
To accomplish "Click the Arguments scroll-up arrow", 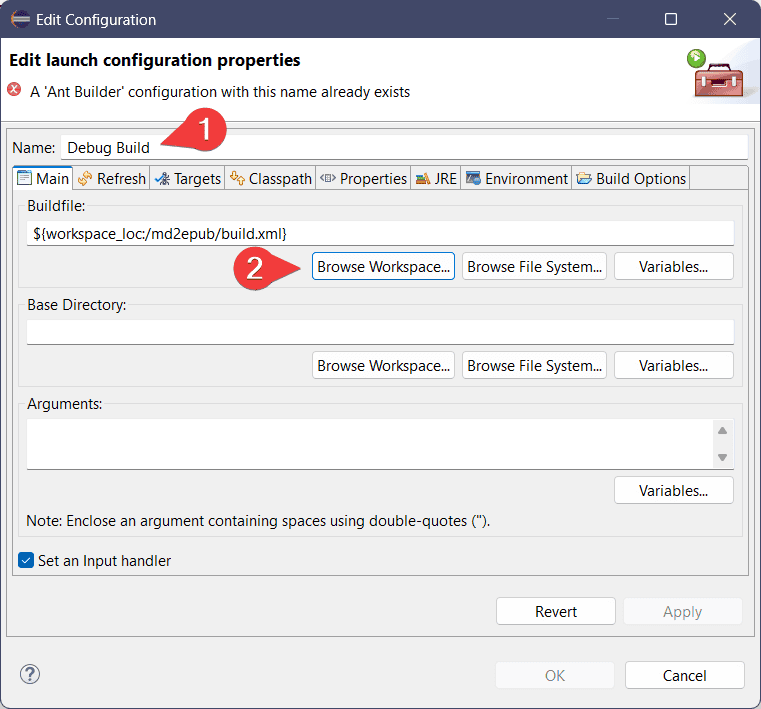I will 722,431.
